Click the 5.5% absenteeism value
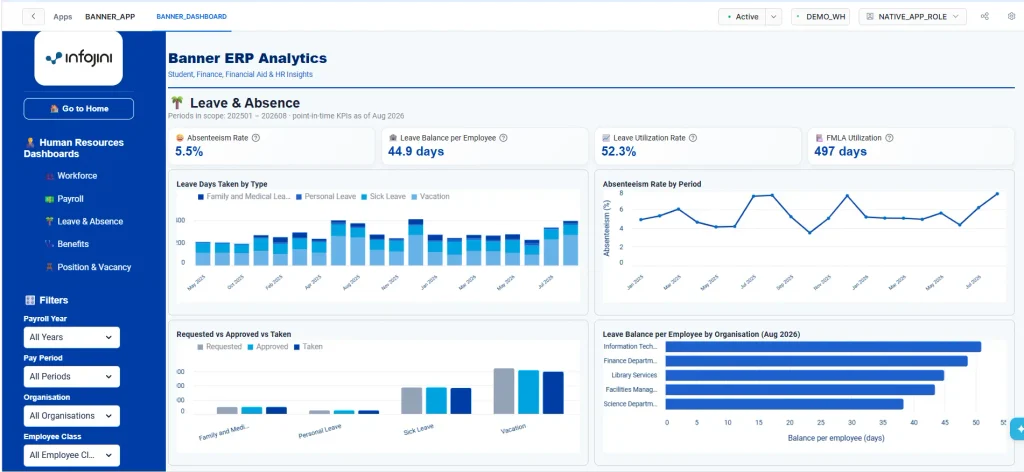The width and height of the screenshot is (1024, 472). point(189,151)
